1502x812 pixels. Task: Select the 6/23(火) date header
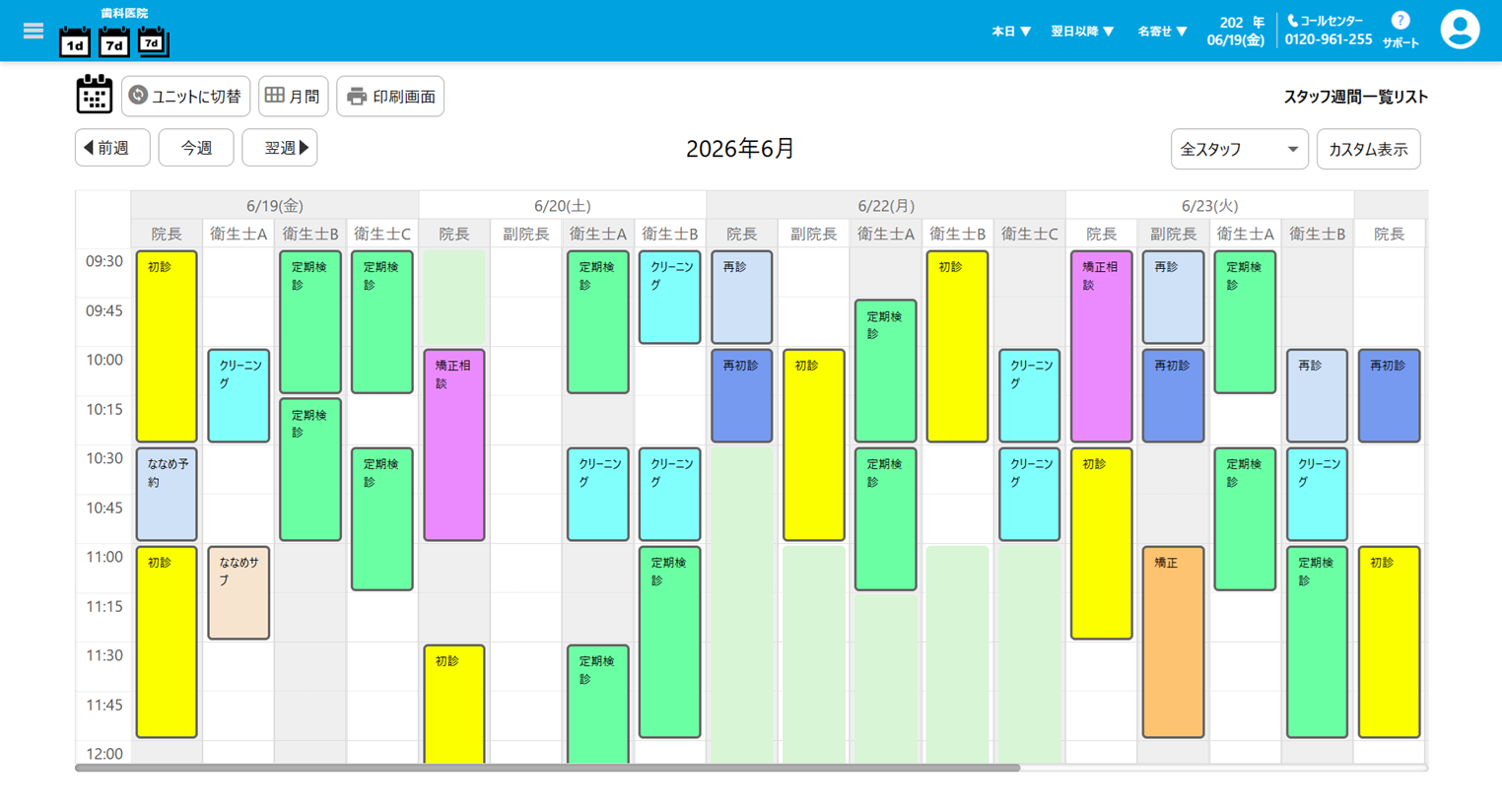point(1209,205)
